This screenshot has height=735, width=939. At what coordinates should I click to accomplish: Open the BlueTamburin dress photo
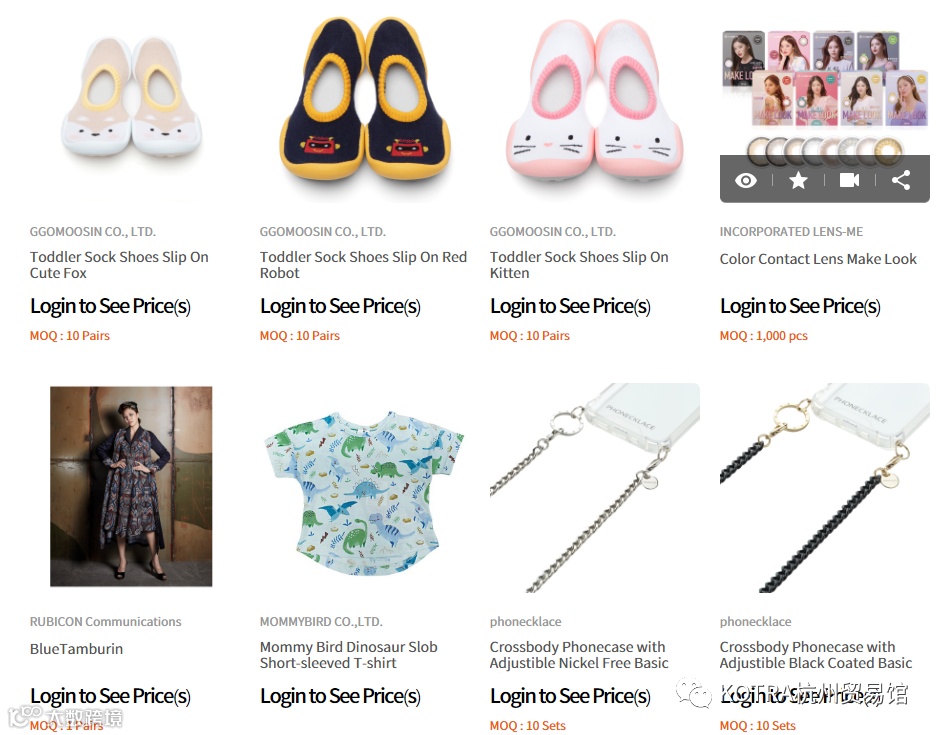[x=131, y=486]
